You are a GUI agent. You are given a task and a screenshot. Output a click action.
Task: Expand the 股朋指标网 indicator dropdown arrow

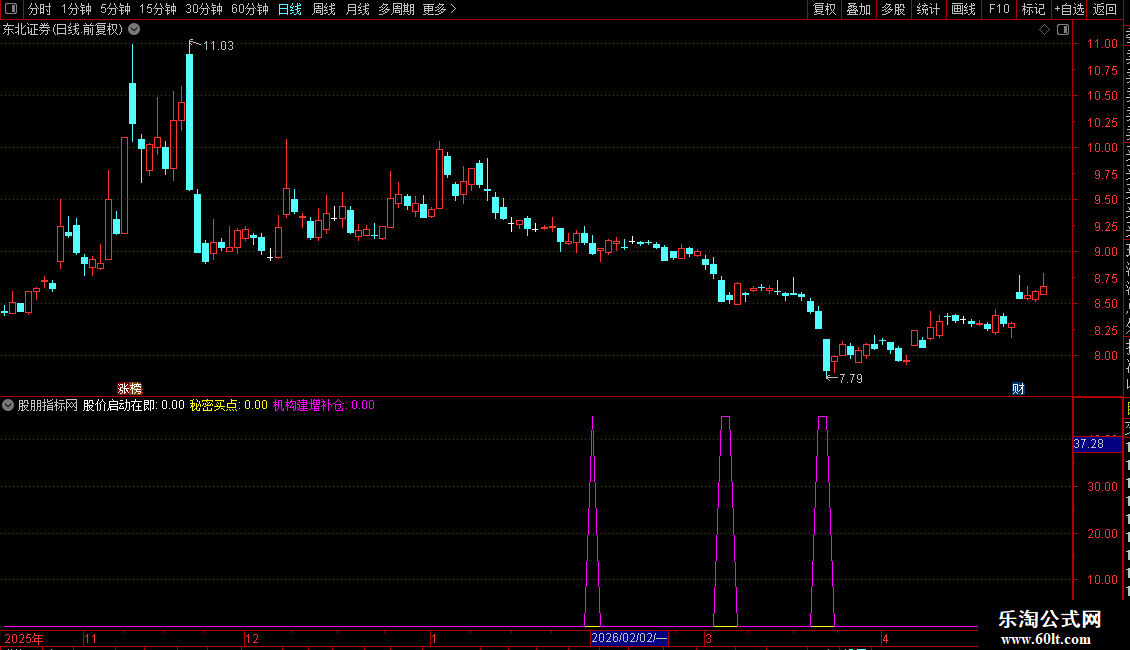point(8,405)
